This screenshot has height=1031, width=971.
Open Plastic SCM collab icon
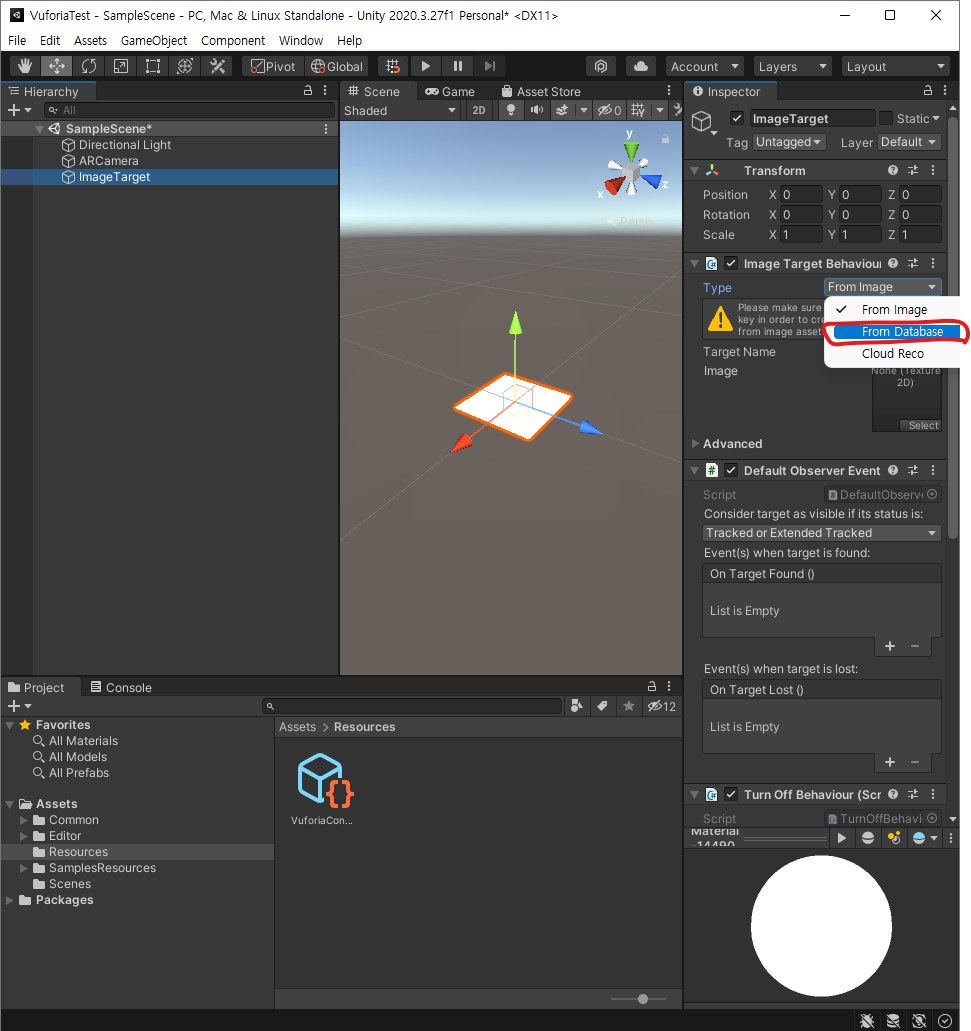(601, 66)
